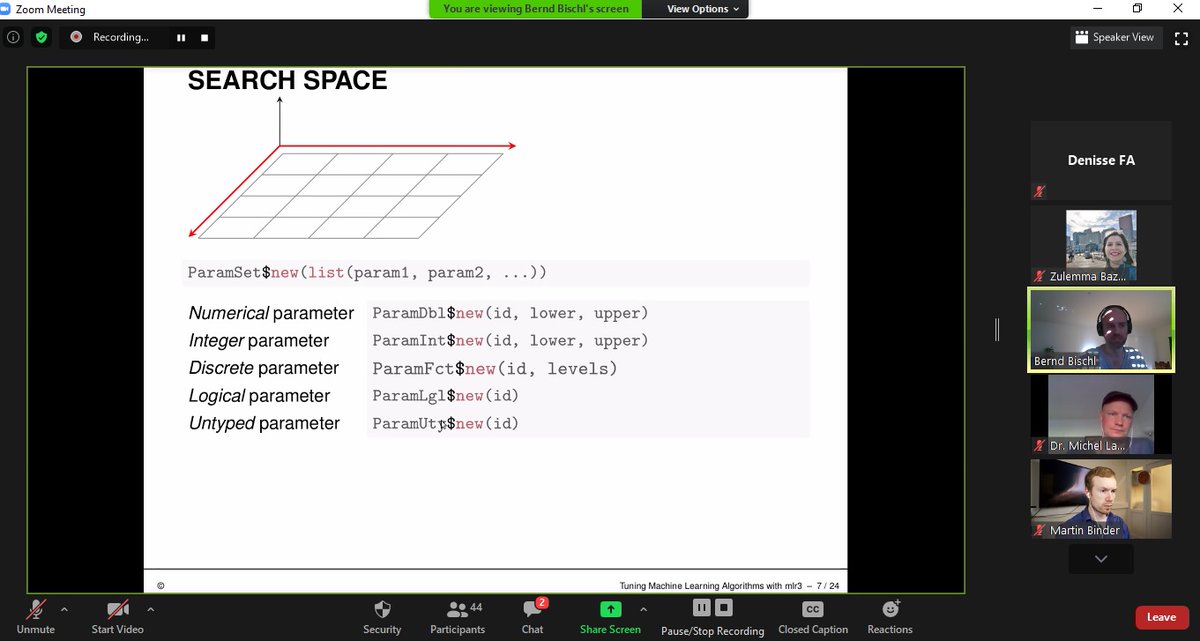This screenshot has height=641, width=1200.
Task: Click ParamLgl$new(id) code
Action: click(x=445, y=396)
